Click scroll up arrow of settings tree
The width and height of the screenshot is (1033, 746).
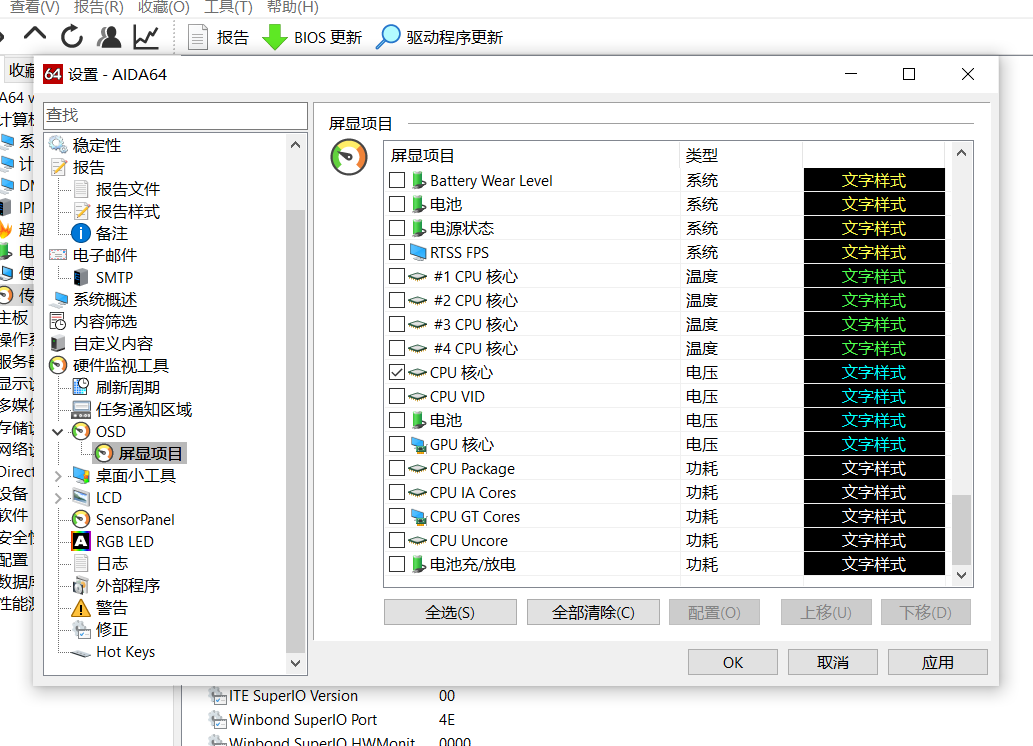click(295, 145)
